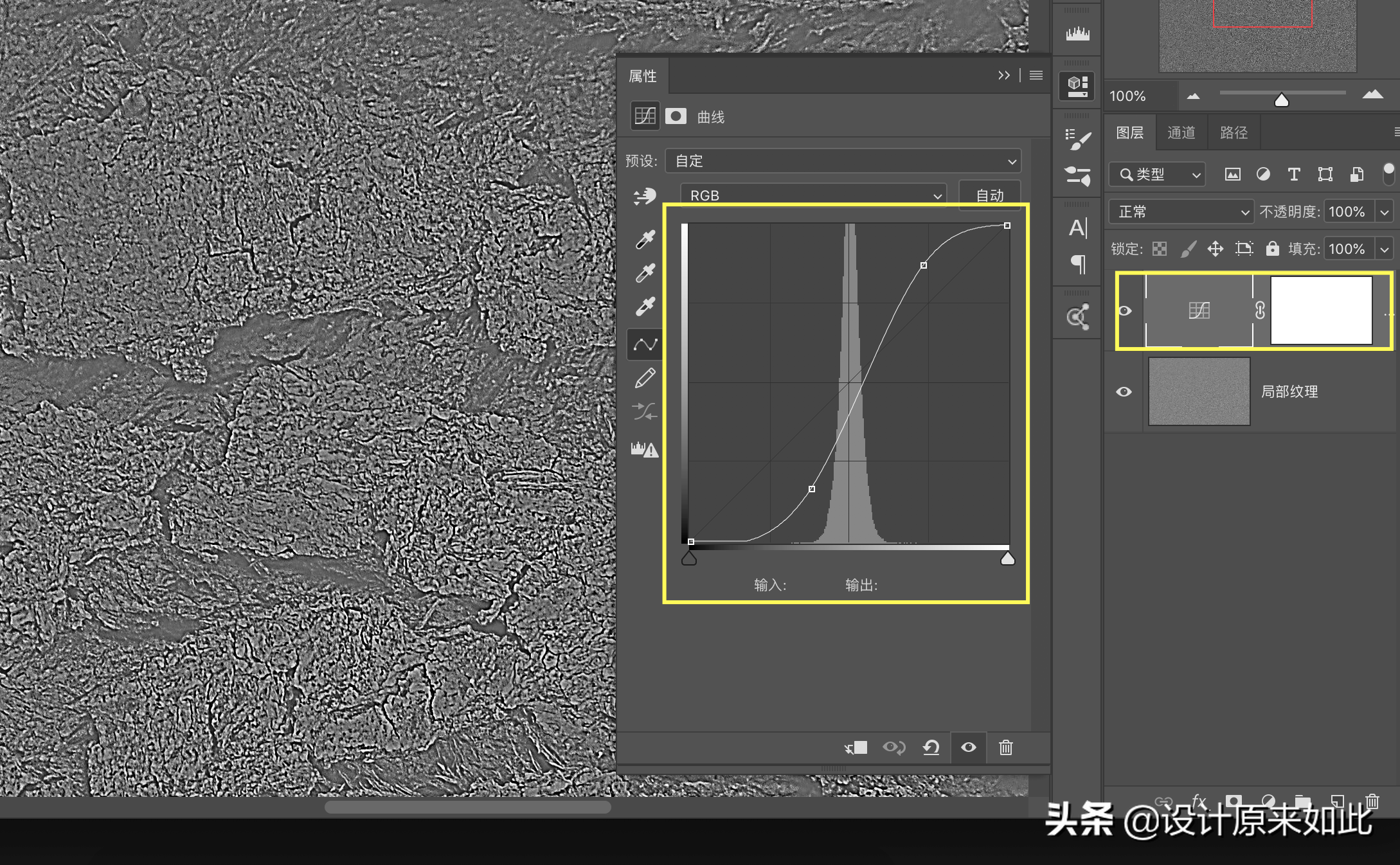Viewport: 1400px width, 865px height.
Task: Filter layers by pixel layers
Action: (1232, 174)
